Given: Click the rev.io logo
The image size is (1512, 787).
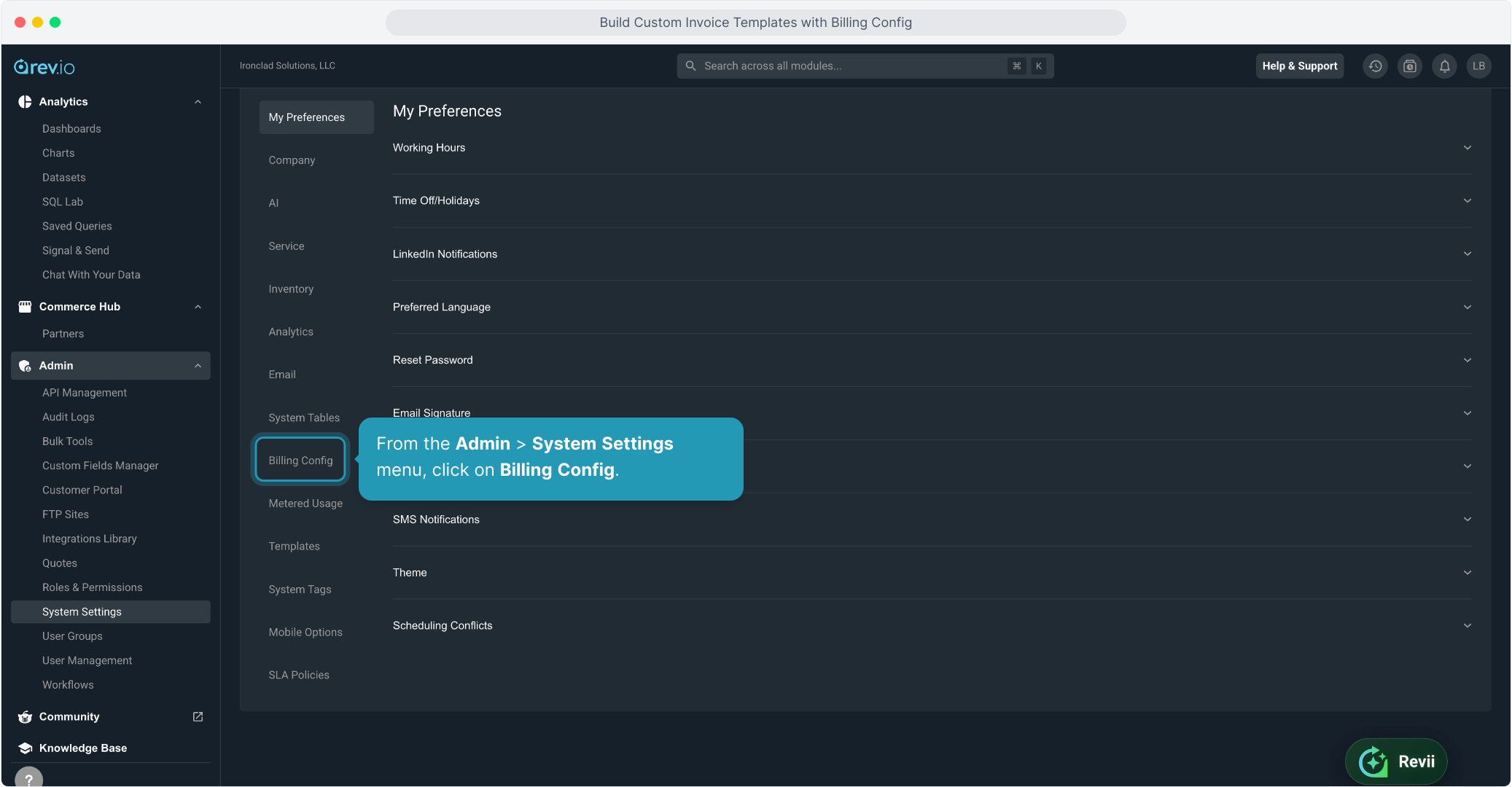Looking at the screenshot, I should (44, 67).
